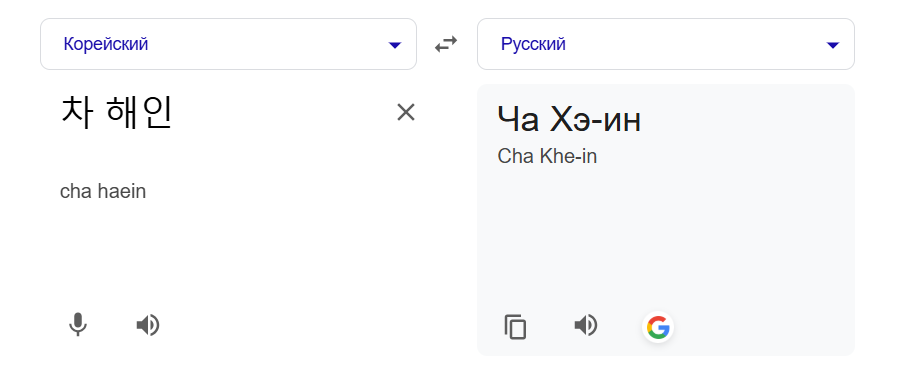
Task: Expand source language arrow next to Корейский
Action: pos(395,45)
